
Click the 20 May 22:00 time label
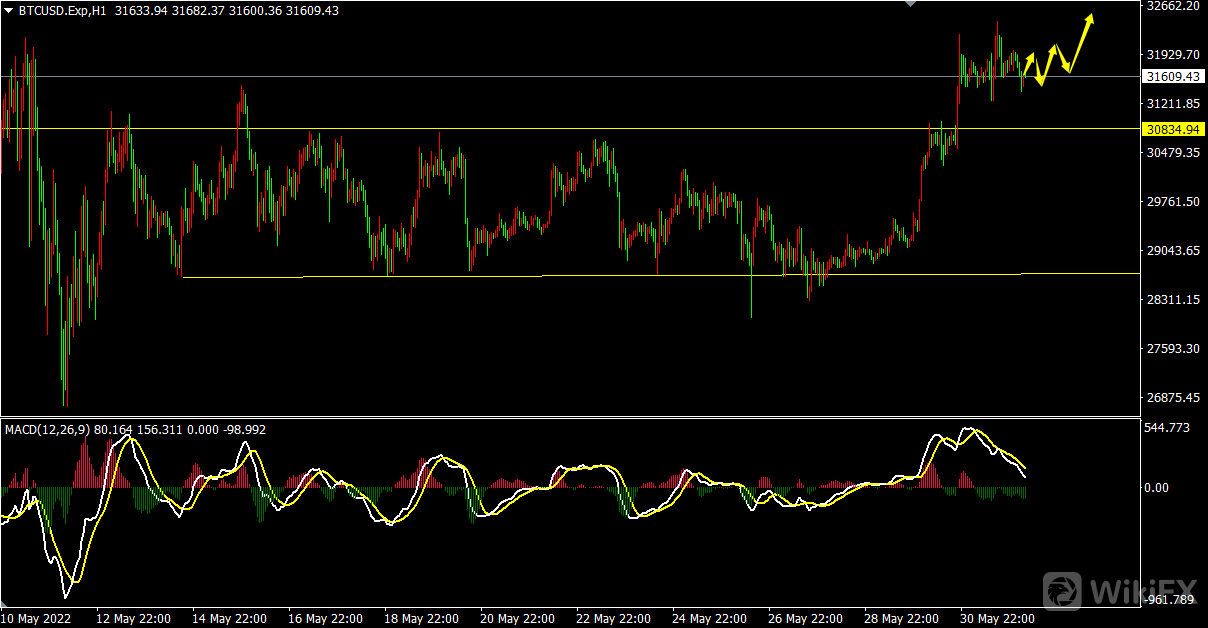click(517, 619)
